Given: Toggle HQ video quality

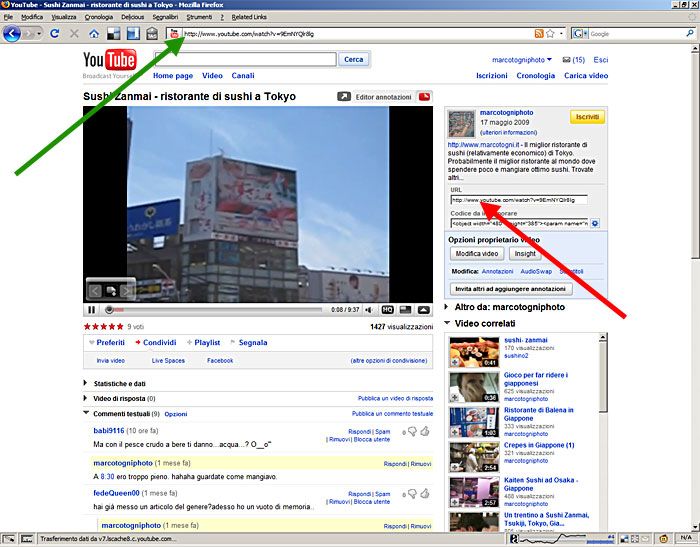Looking at the screenshot, I should pyautogui.click(x=387, y=309).
